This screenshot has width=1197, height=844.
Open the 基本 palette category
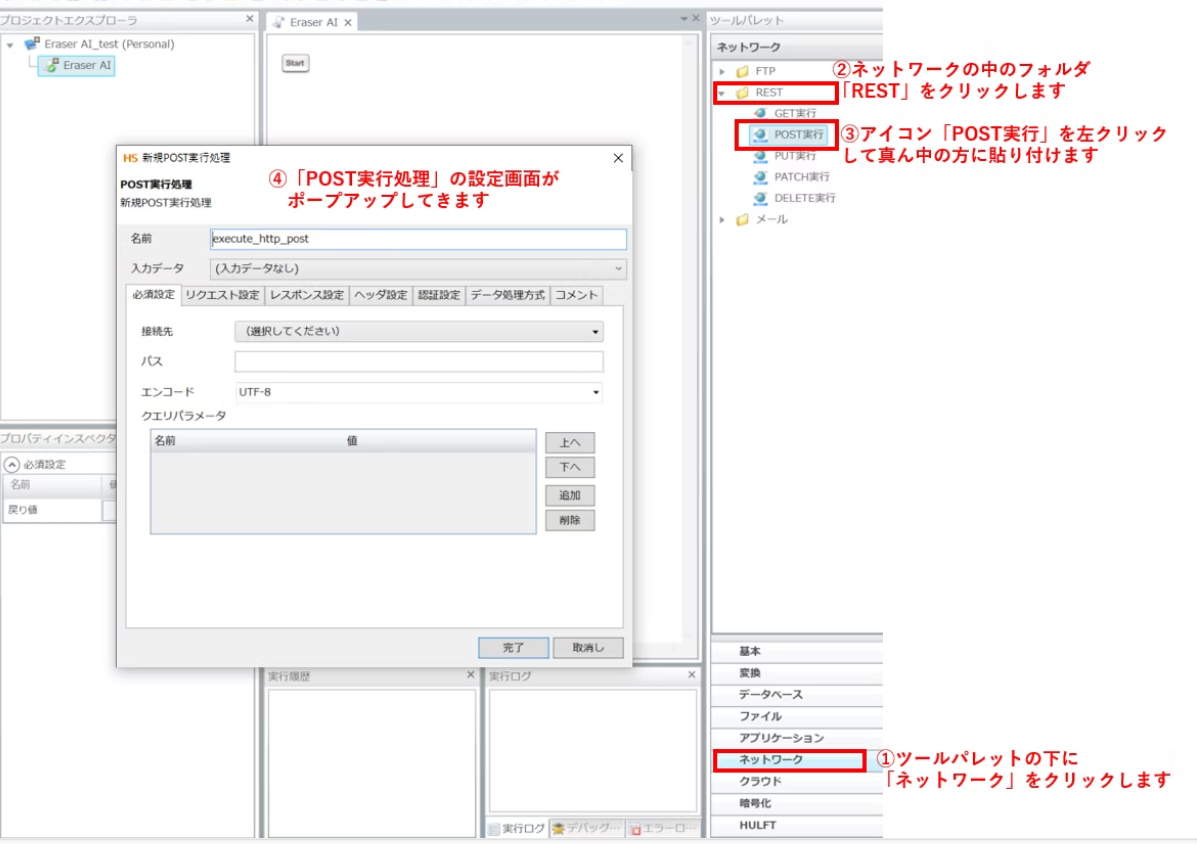tap(796, 651)
